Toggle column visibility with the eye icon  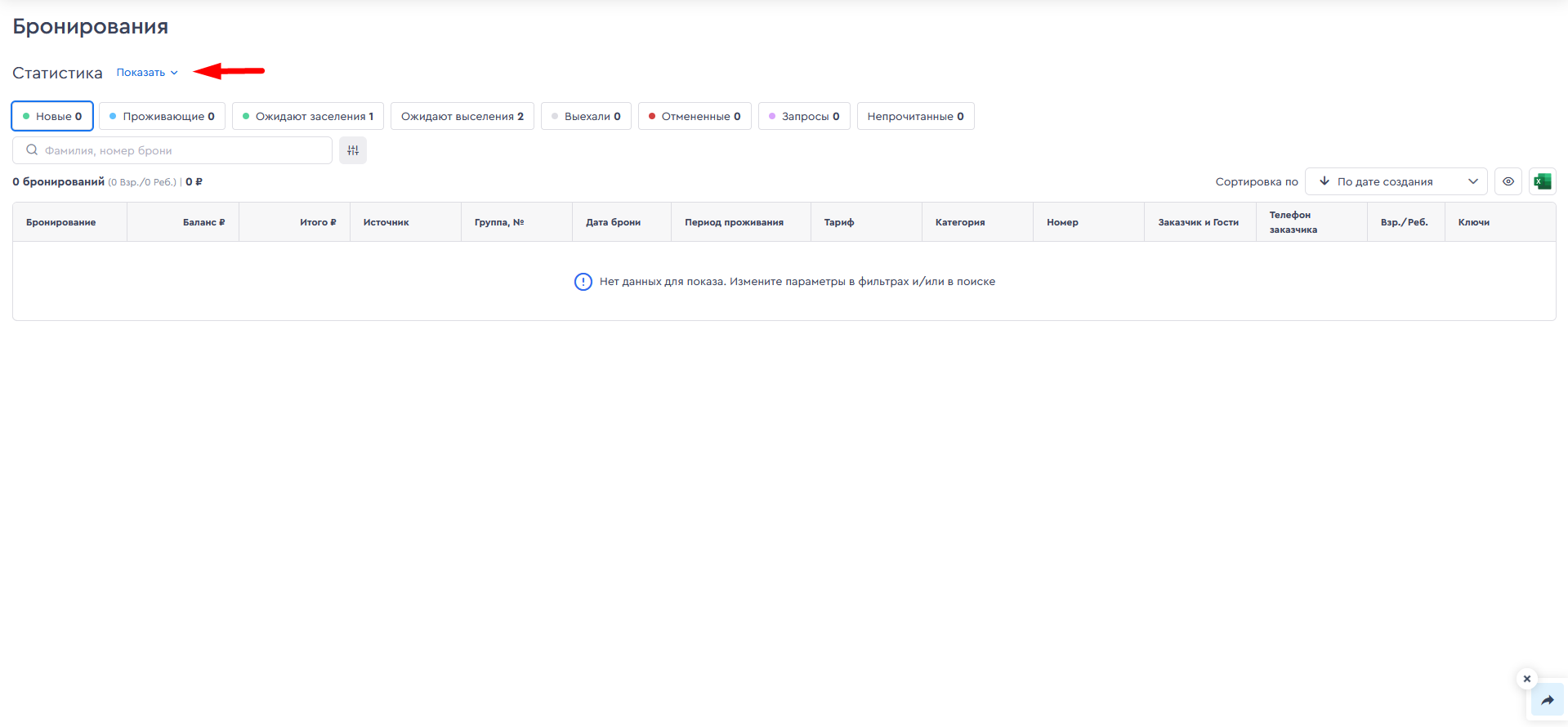pyautogui.click(x=1508, y=181)
